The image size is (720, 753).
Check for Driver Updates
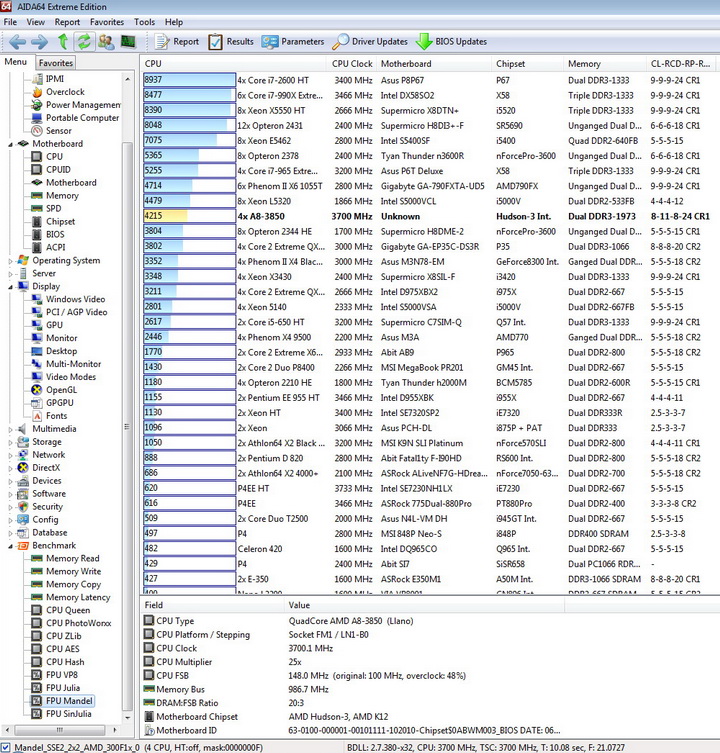(x=370, y=42)
